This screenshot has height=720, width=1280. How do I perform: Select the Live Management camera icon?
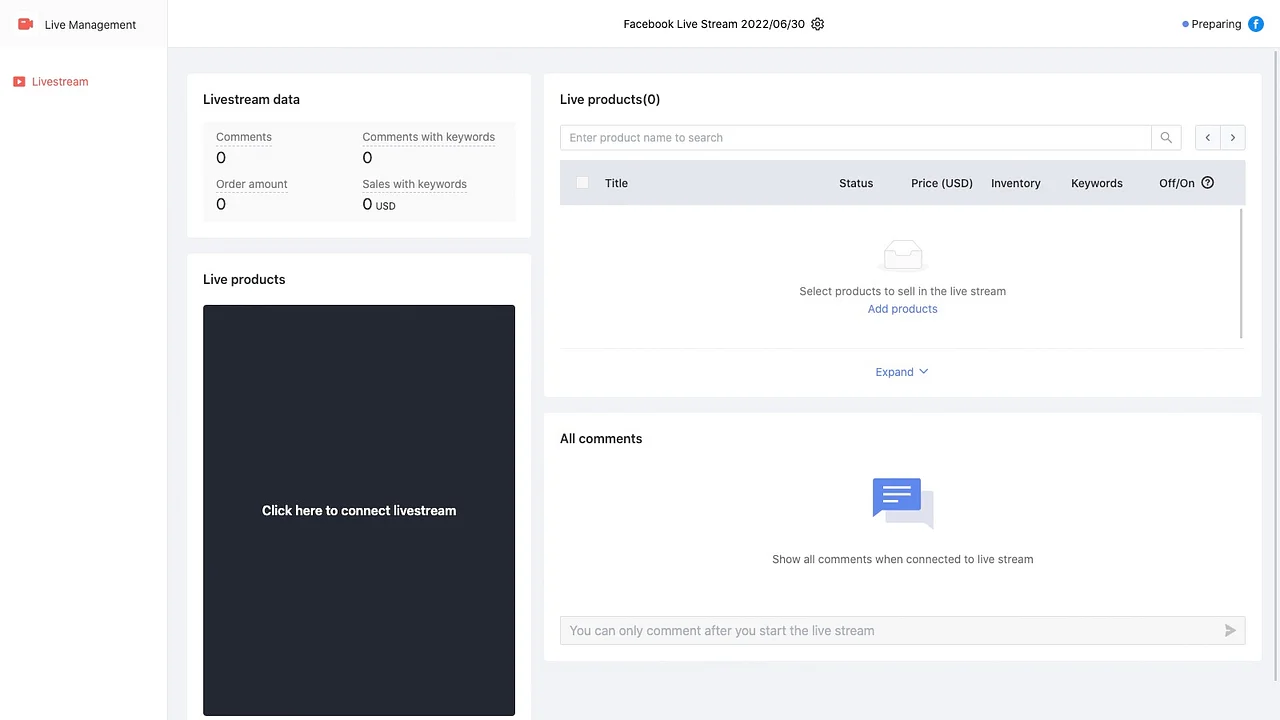pyautogui.click(x=25, y=23)
